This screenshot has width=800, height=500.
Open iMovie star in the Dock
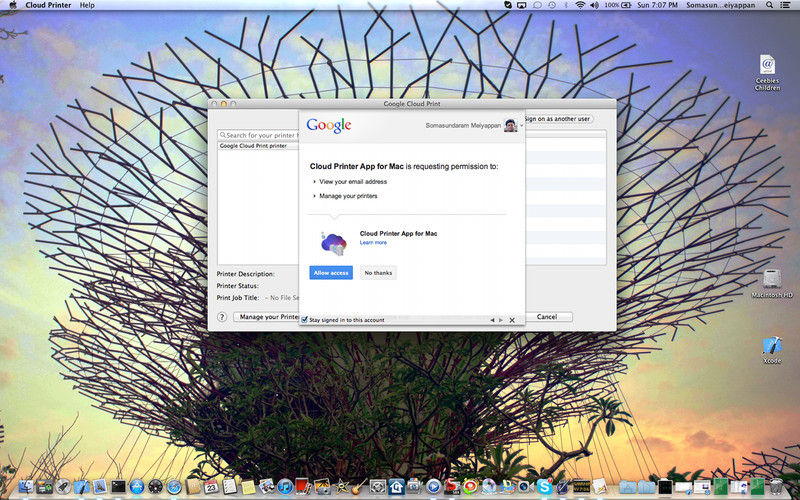point(340,487)
